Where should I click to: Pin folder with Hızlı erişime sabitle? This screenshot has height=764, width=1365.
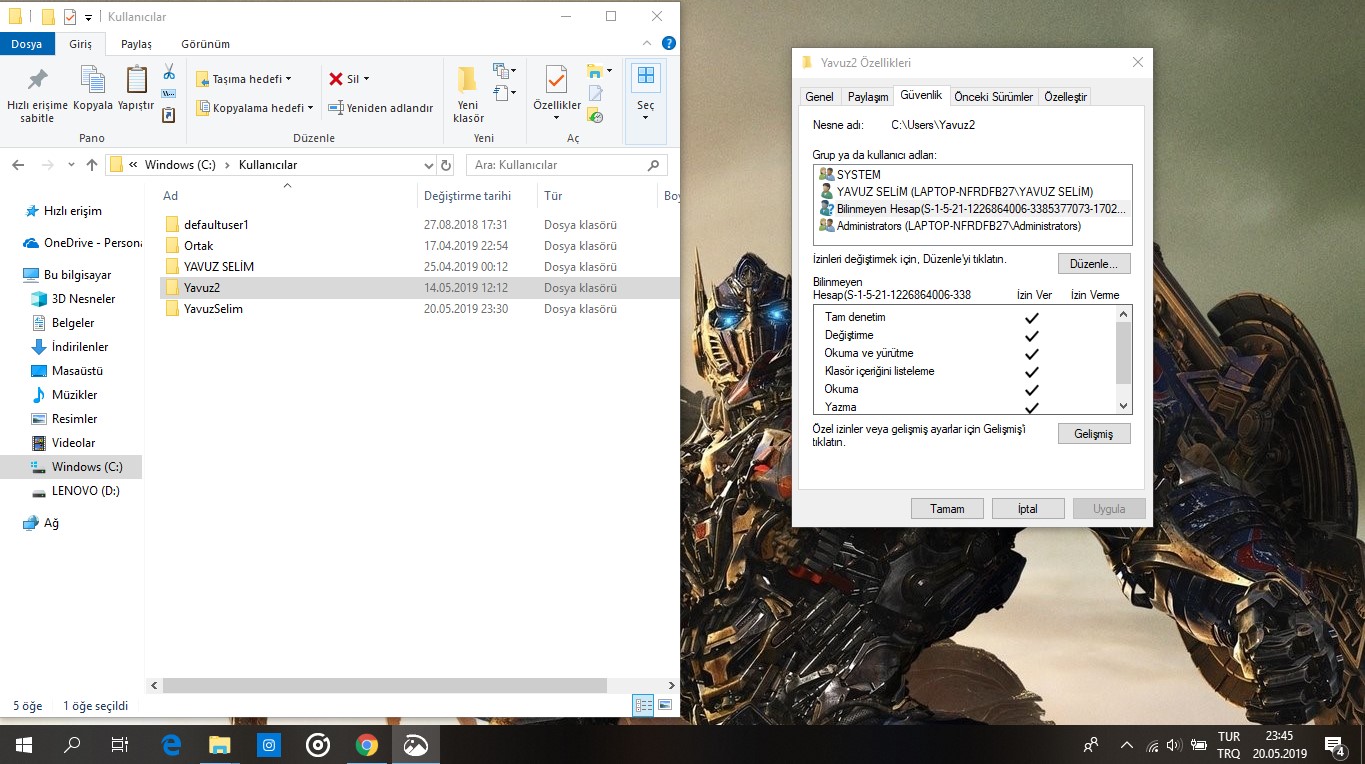[37, 95]
